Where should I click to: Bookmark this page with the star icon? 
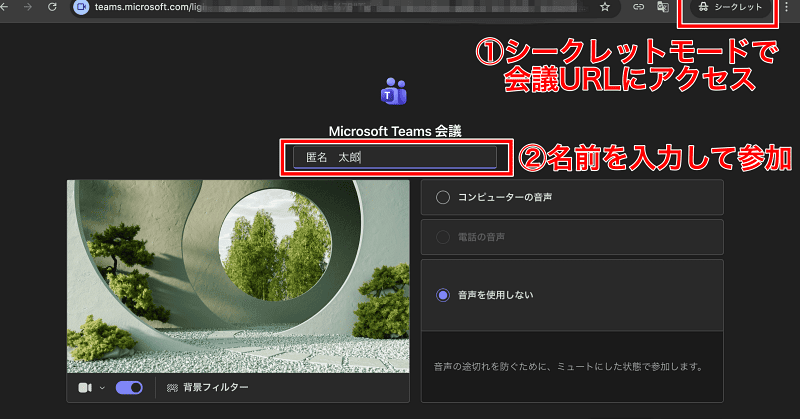[605, 7]
